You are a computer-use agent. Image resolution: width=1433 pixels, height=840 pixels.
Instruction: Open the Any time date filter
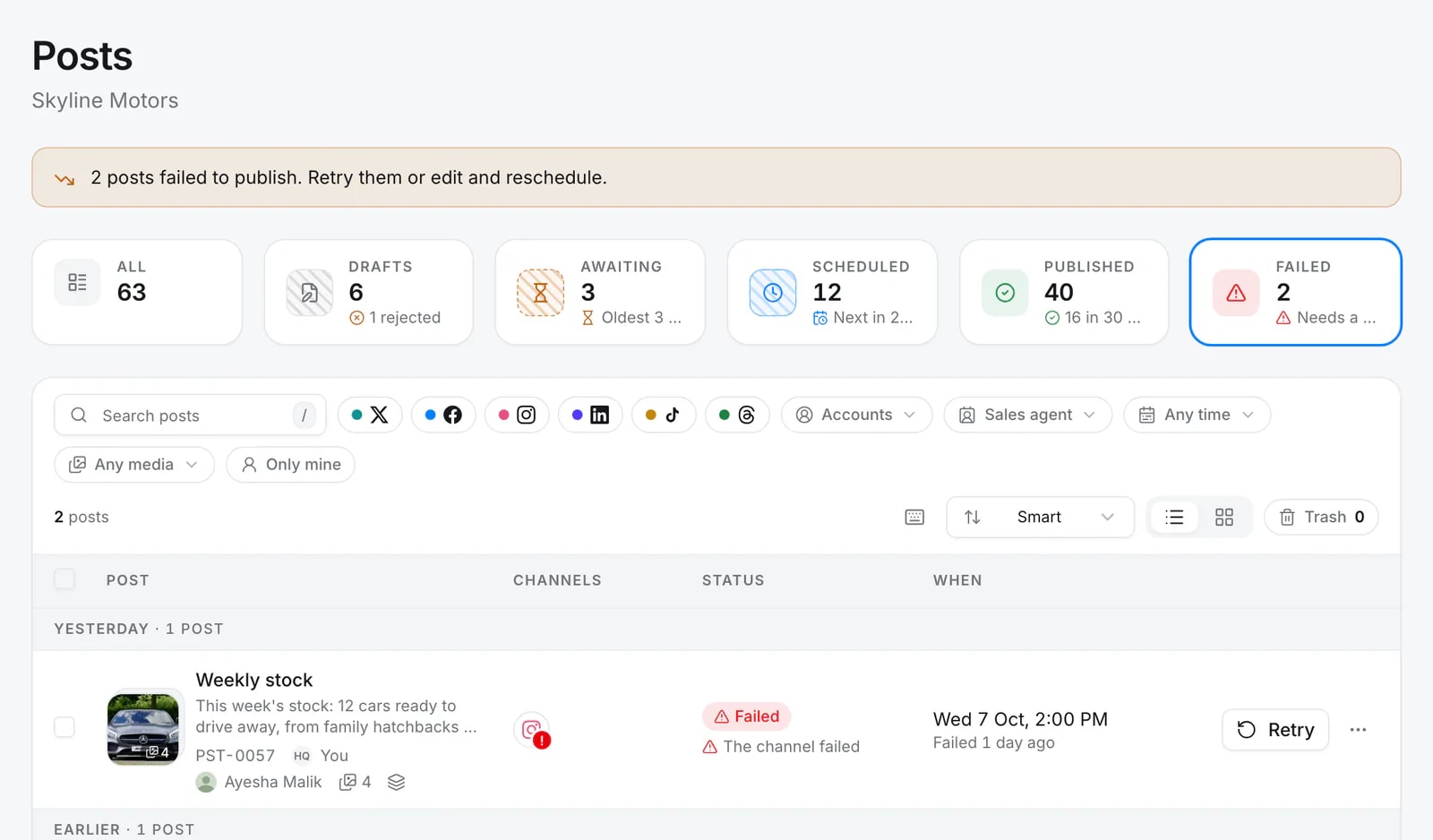1197,415
